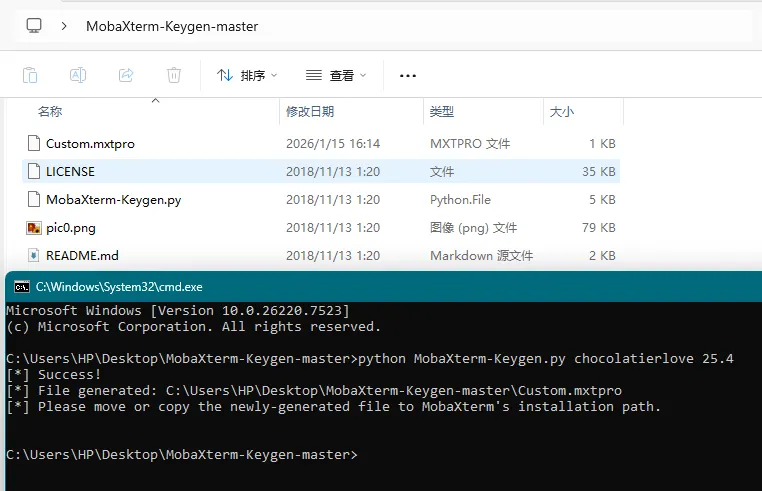762x491 pixels.
Task: Click the Share icon in toolbar
Action: click(126, 75)
